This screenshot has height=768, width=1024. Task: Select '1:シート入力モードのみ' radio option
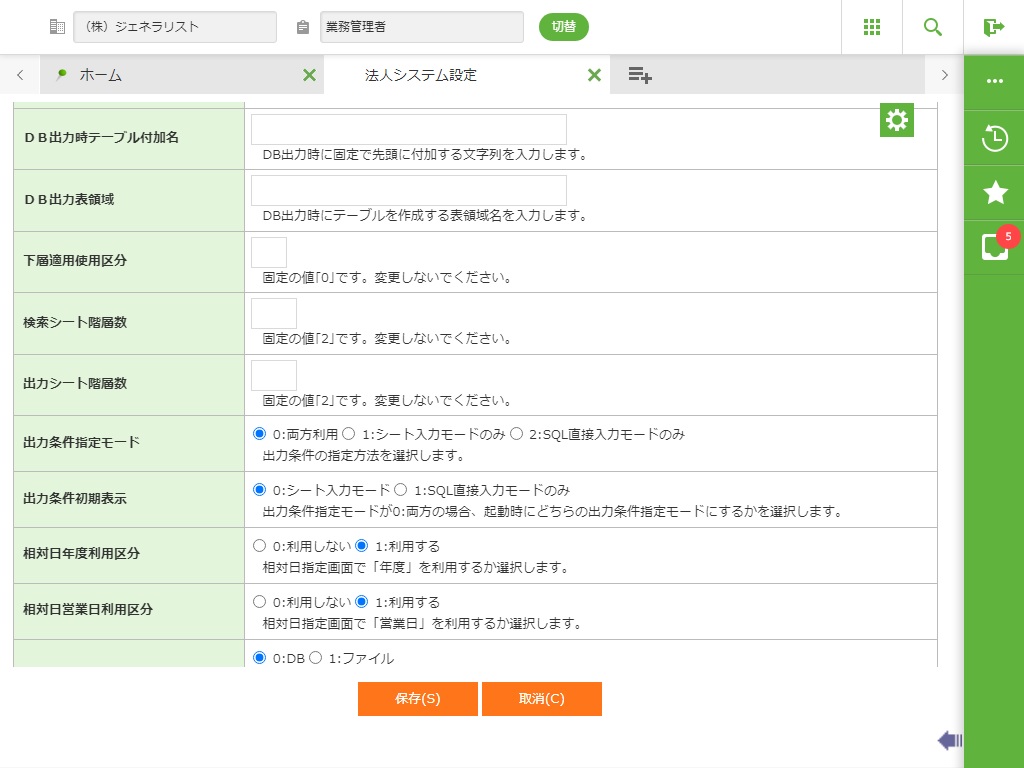coord(350,434)
